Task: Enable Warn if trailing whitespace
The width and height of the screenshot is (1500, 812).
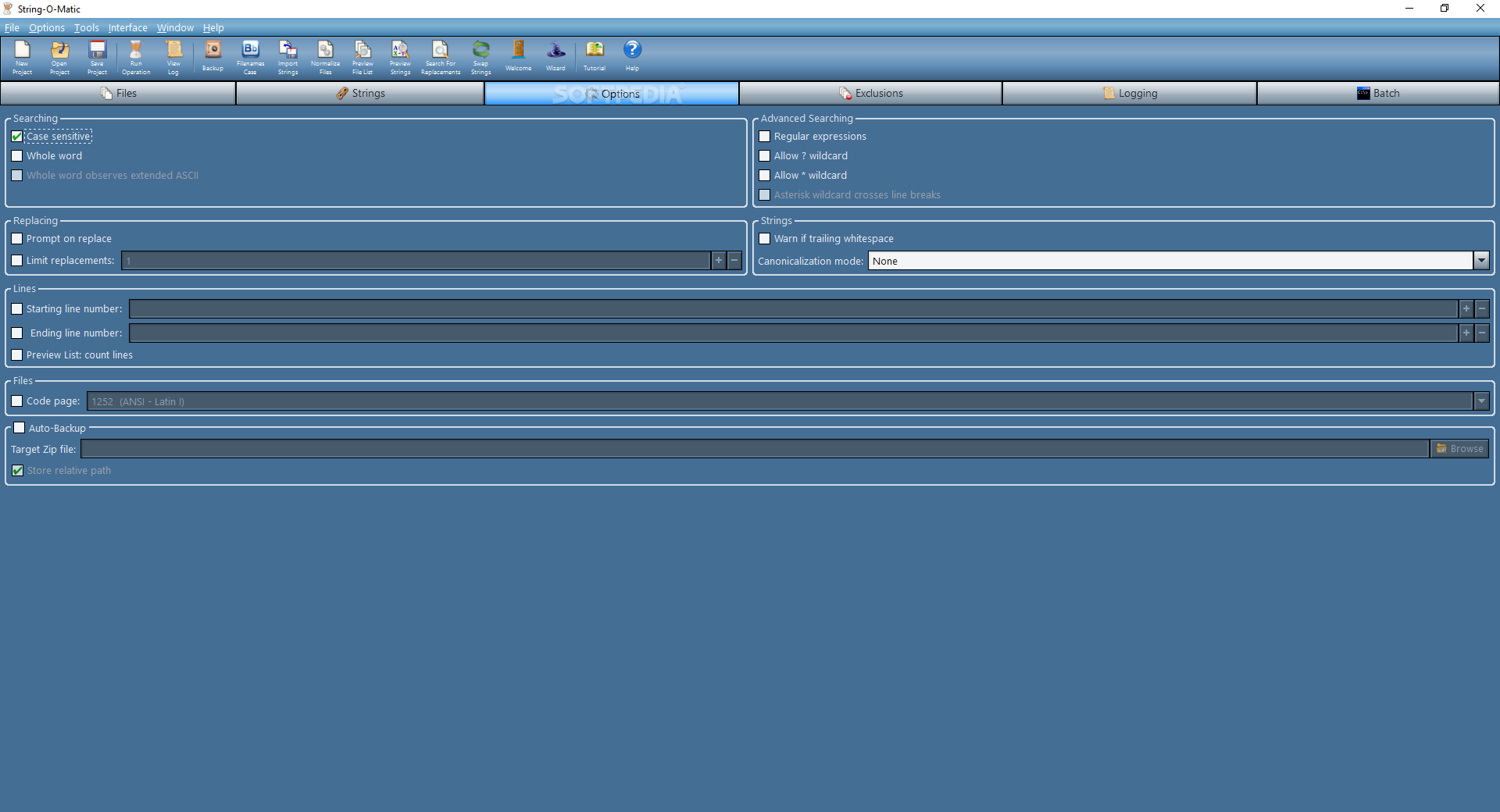Action: (x=765, y=239)
